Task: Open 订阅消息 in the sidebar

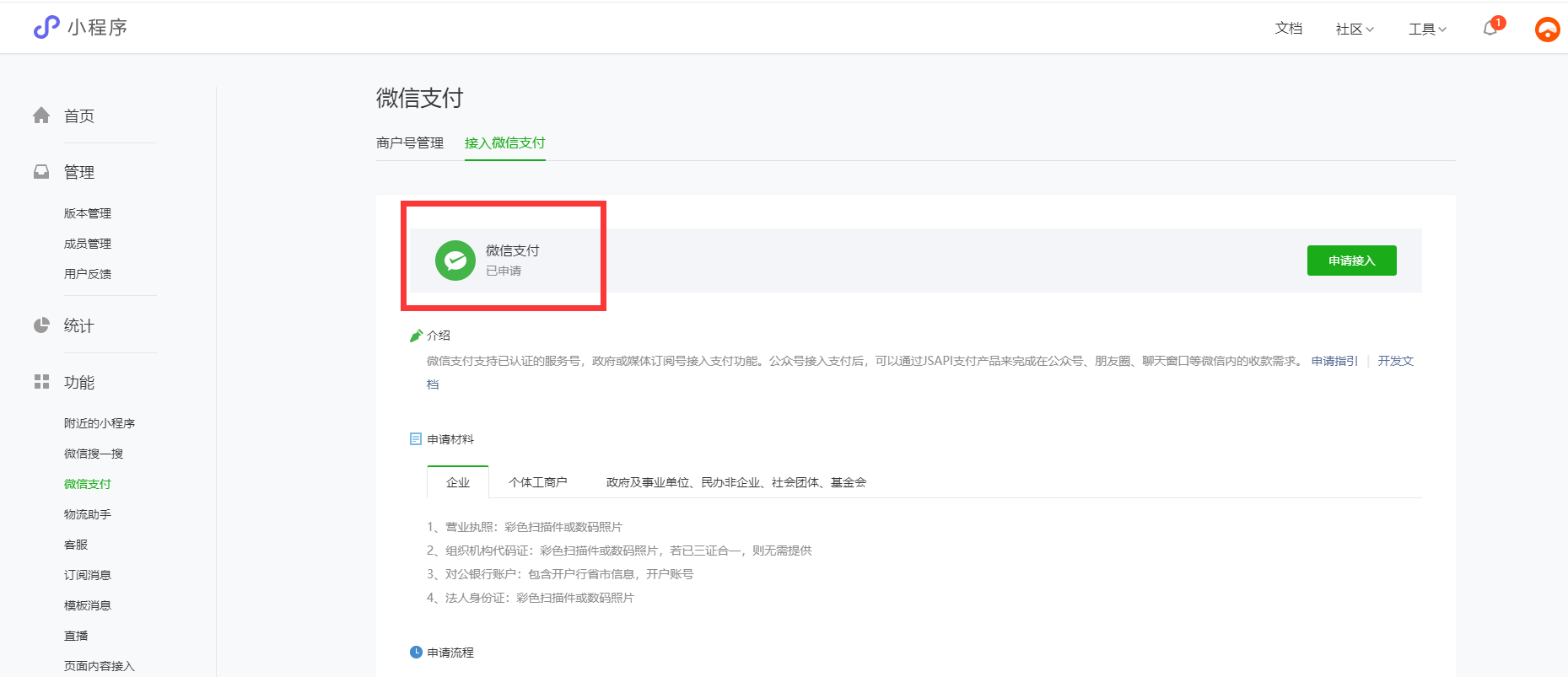Action: (x=88, y=575)
